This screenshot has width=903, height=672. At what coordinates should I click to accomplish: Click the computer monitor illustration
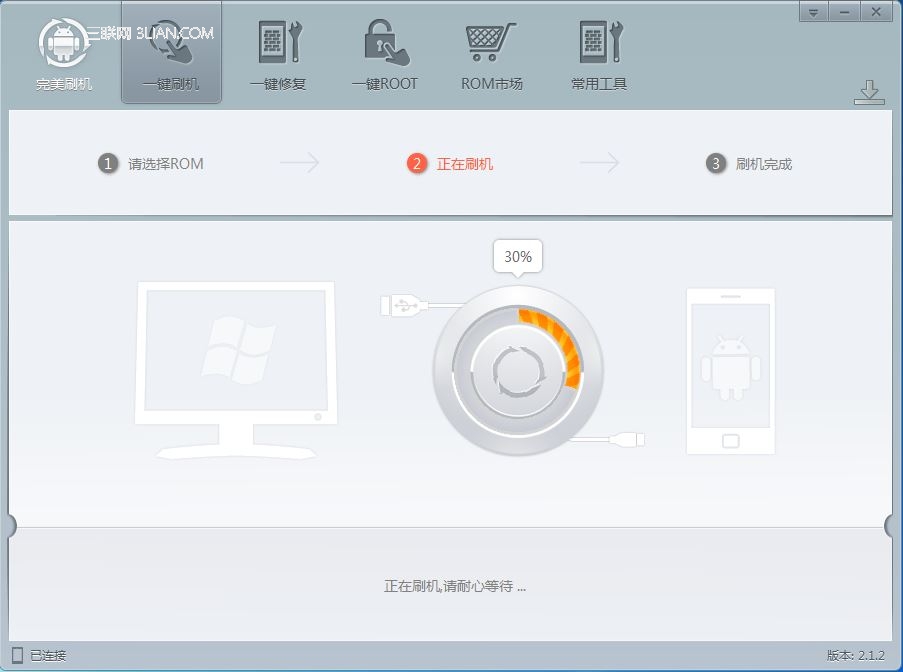tap(236, 370)
